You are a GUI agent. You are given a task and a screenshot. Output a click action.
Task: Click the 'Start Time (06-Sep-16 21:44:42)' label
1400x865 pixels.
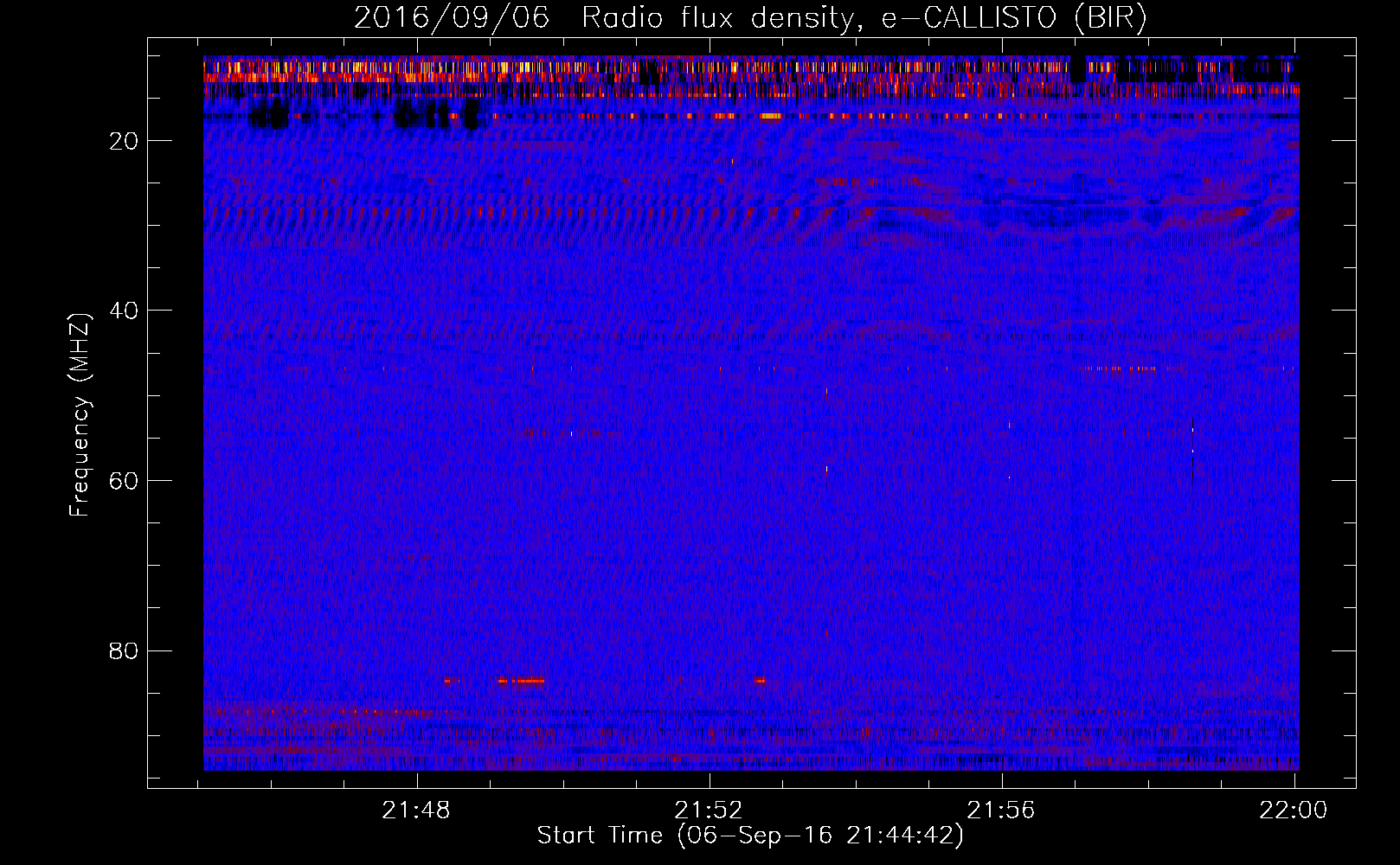pyautogui.click(x=750, y=836)
